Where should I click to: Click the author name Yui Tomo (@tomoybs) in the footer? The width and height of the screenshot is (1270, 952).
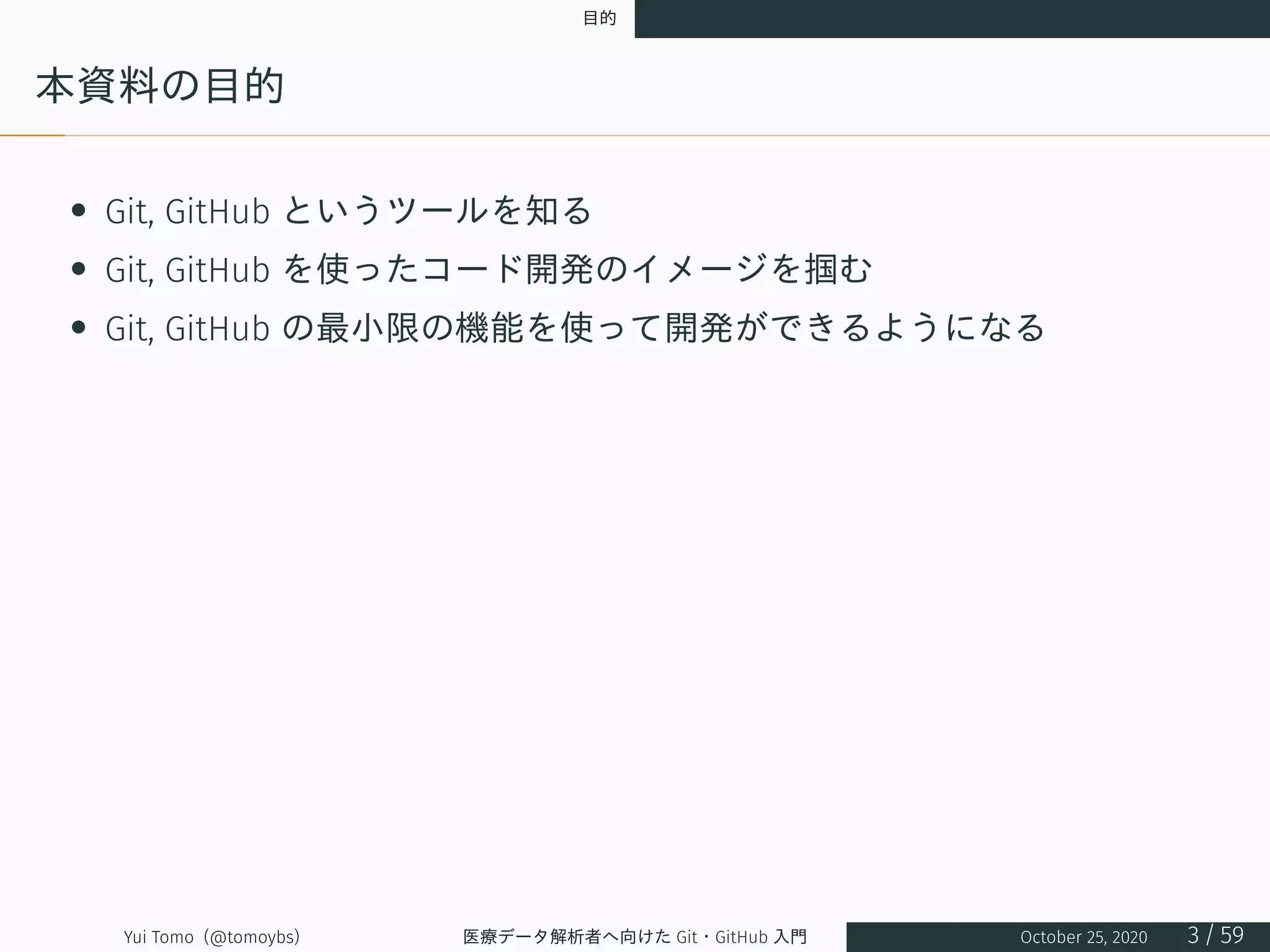212,937
